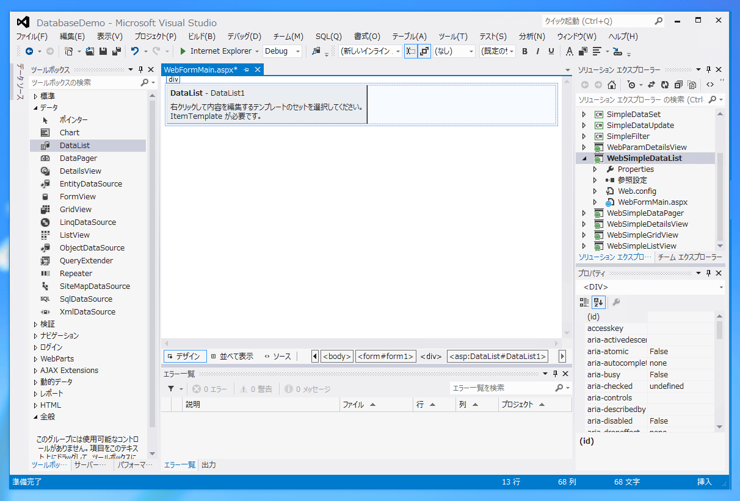
Task: Click the Save All toolbar icon
Action: pyautogui.click(x=116, y=51)
